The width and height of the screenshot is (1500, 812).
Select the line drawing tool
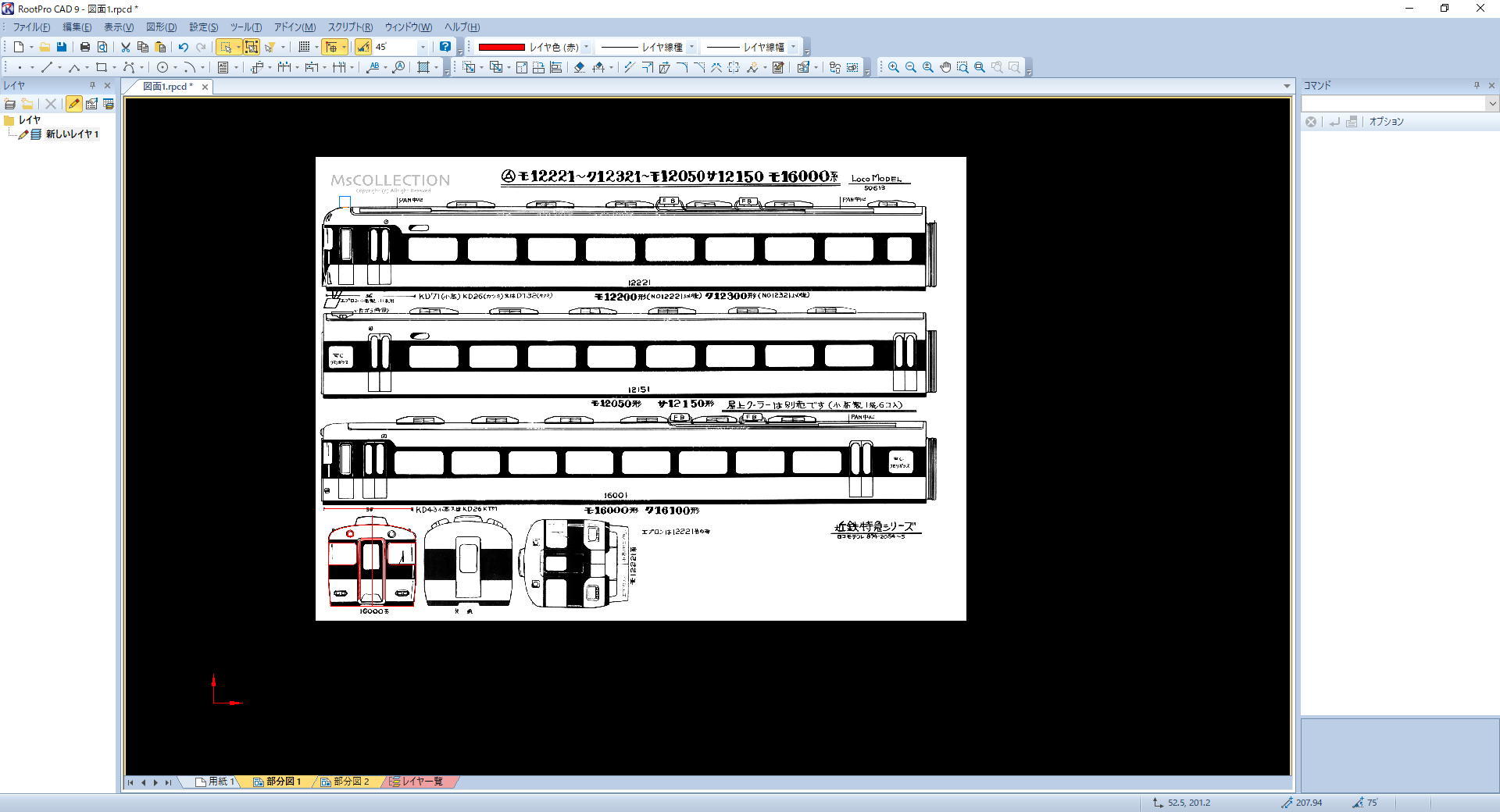click(x=47, y=67)
